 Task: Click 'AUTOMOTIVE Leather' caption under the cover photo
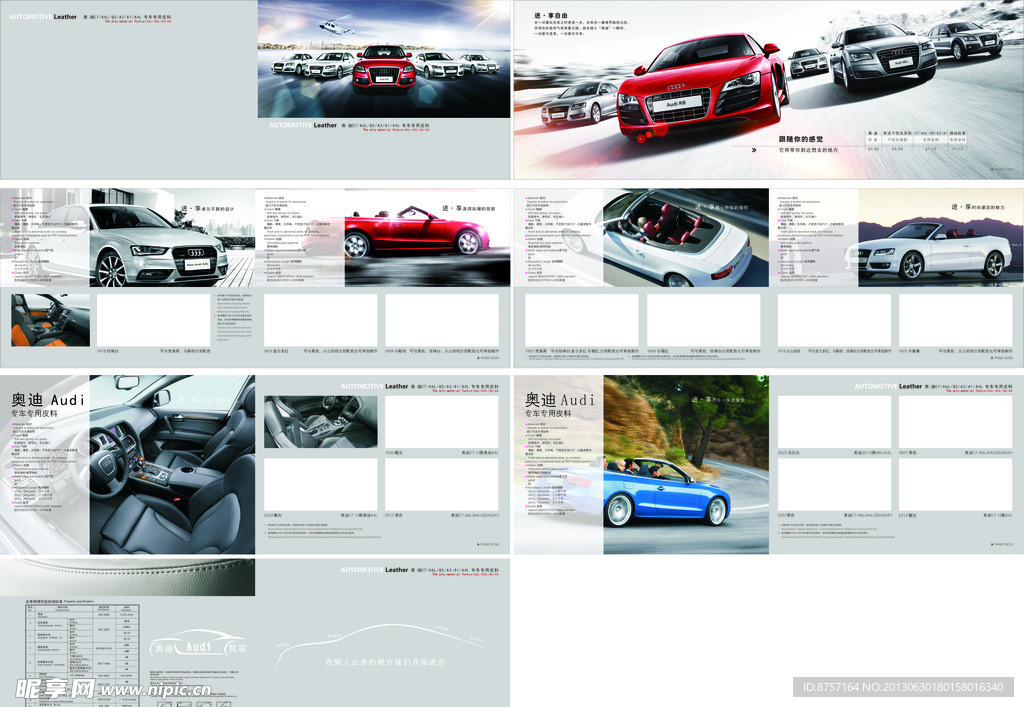pyautogui.click(x=303, y=125)
